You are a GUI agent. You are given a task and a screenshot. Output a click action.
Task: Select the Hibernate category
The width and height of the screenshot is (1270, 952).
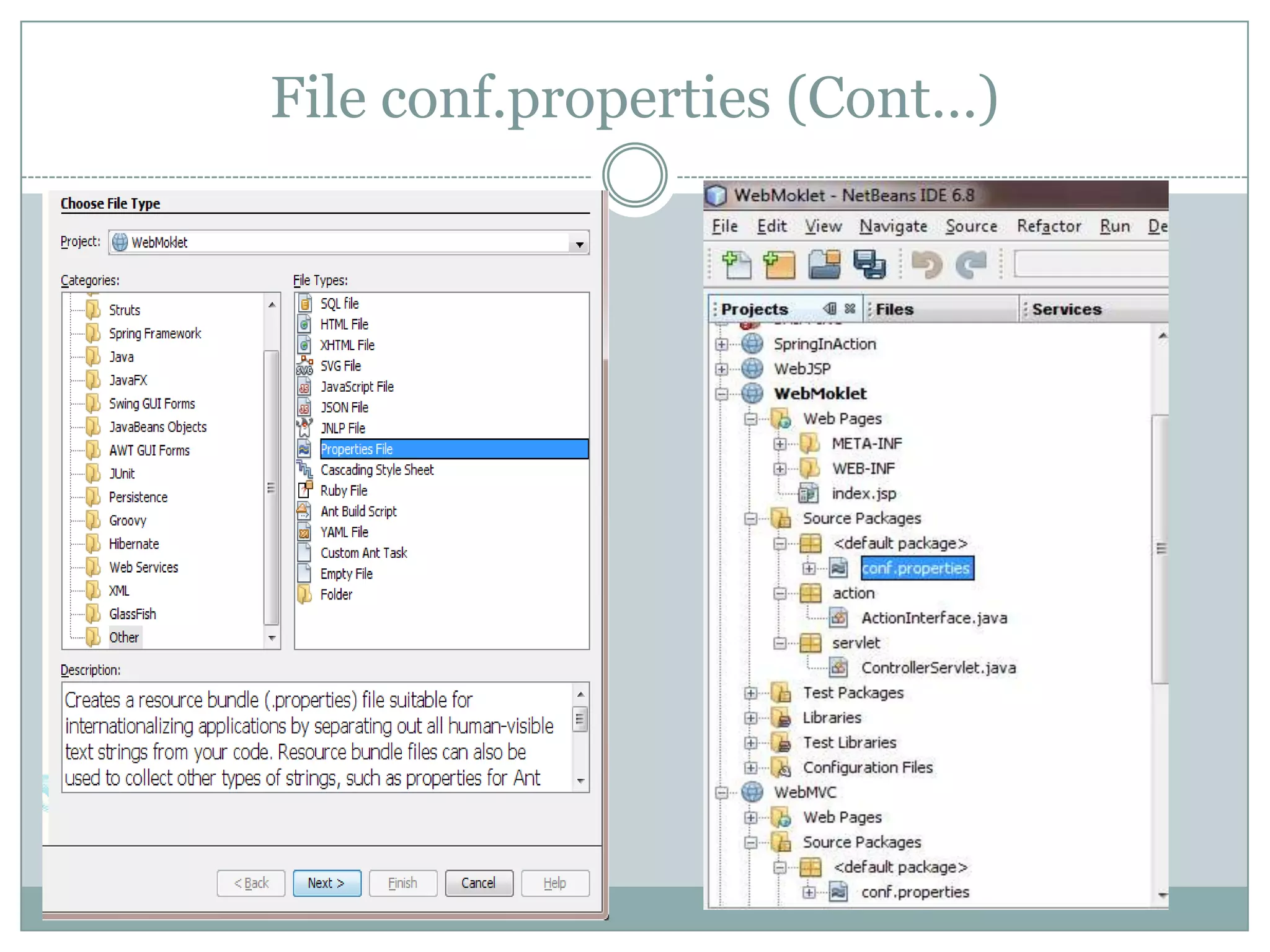tap(134, 544)
